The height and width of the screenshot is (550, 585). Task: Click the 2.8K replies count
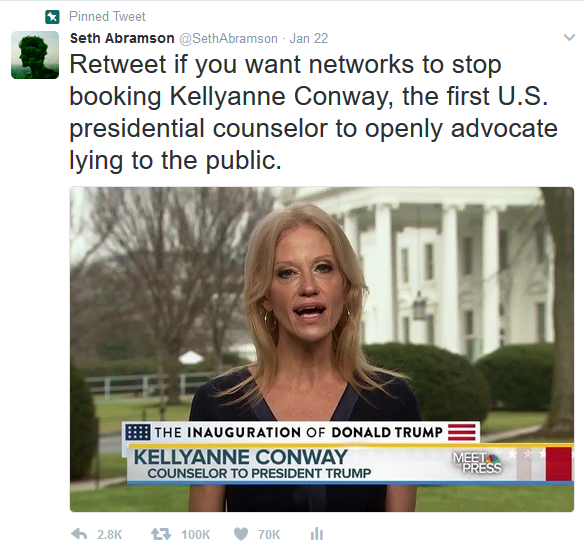(x=109, y=535)
